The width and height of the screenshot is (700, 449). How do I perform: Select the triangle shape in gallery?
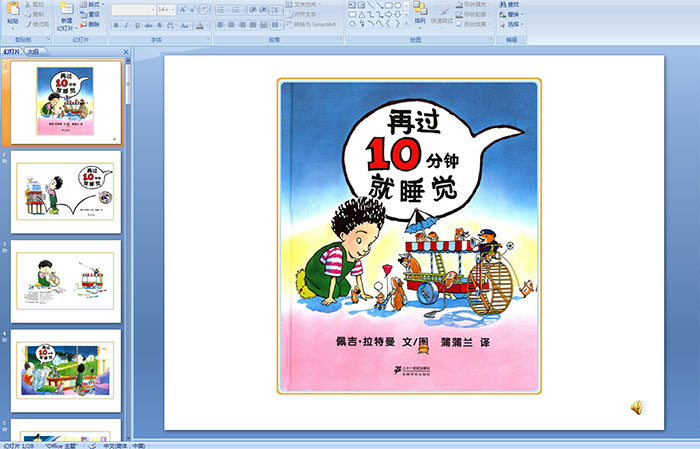[362, 15]
